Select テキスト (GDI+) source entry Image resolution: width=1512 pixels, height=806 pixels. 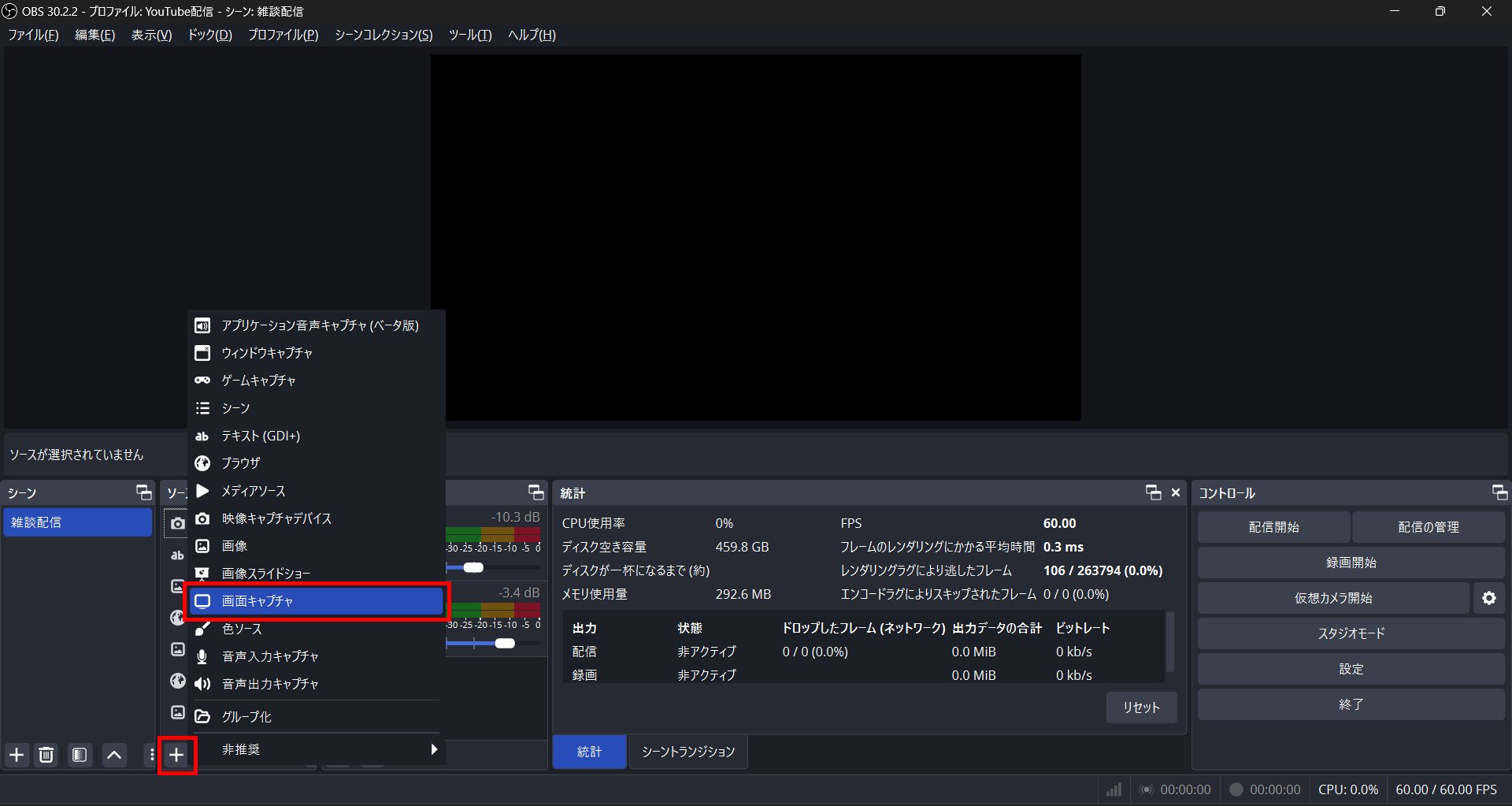[317, 436]
